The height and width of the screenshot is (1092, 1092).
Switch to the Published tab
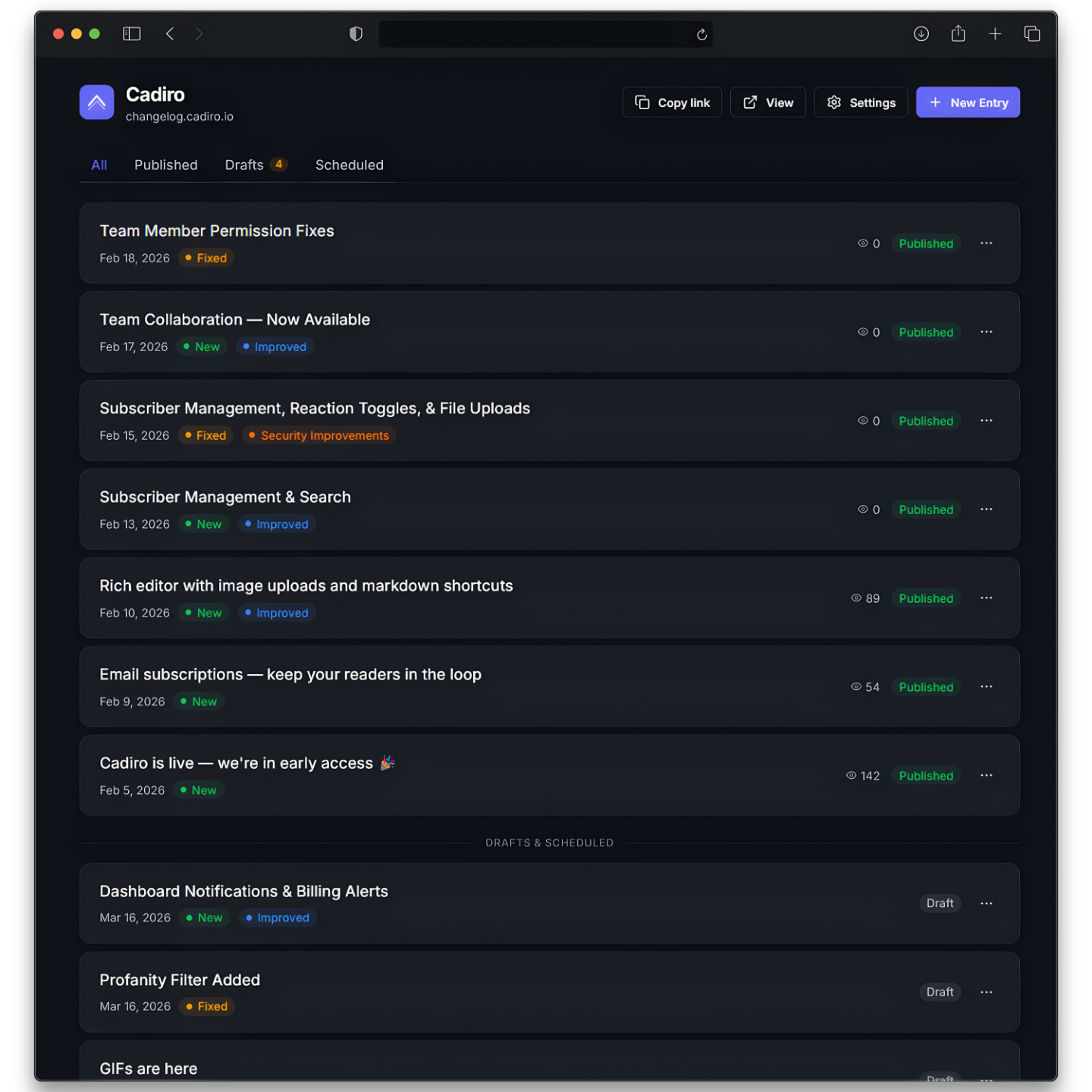165,165
